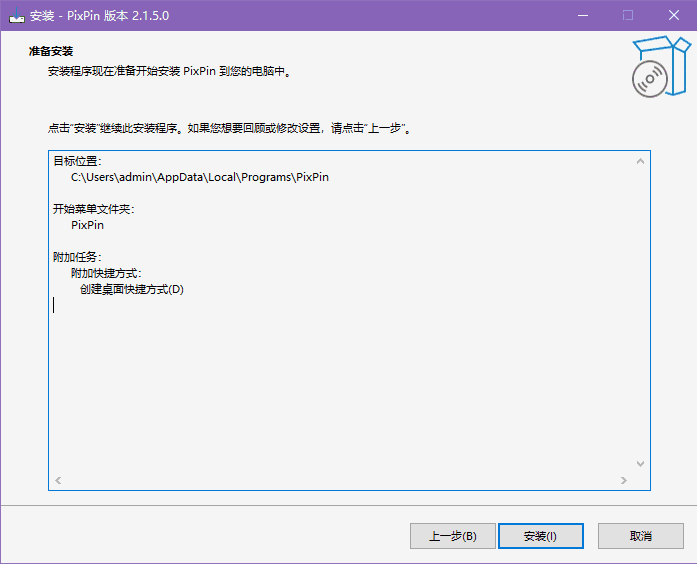
Task: Click the 准备安装 heading
Action: pos(51,52)
